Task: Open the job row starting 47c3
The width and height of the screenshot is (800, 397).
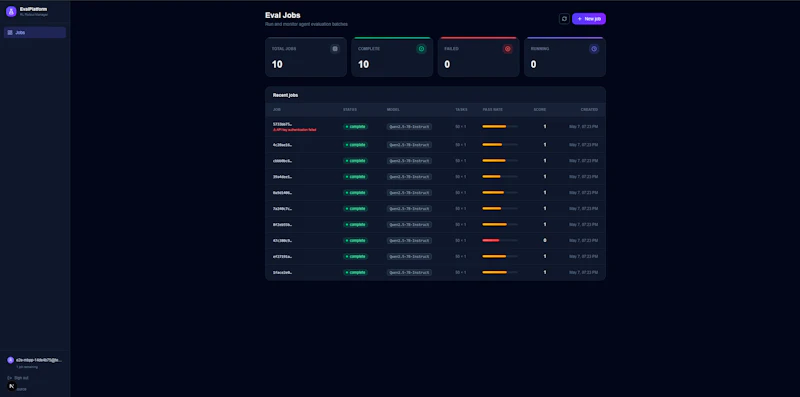Action: click(x=435, y=240)
